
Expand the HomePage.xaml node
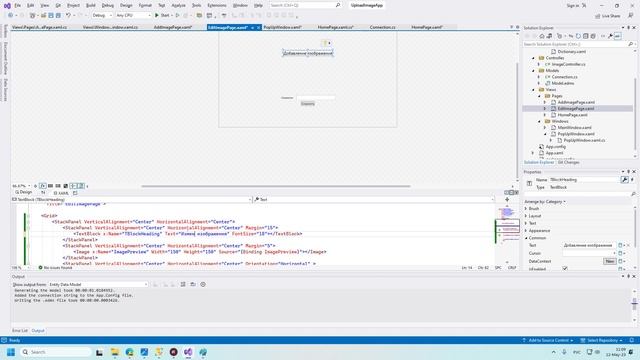click(545, 115)
